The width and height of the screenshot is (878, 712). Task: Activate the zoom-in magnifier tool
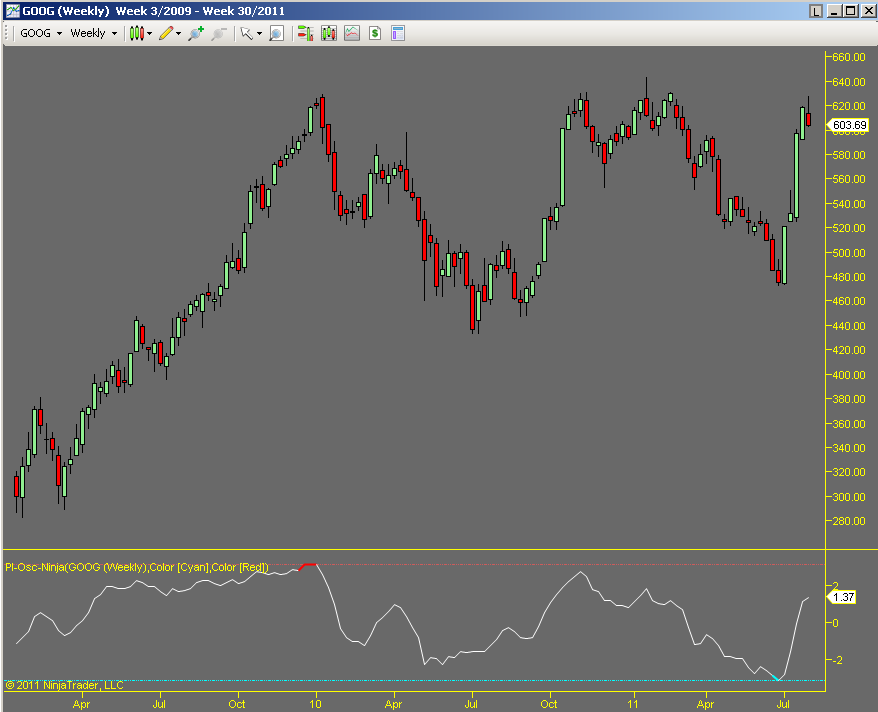194,33
